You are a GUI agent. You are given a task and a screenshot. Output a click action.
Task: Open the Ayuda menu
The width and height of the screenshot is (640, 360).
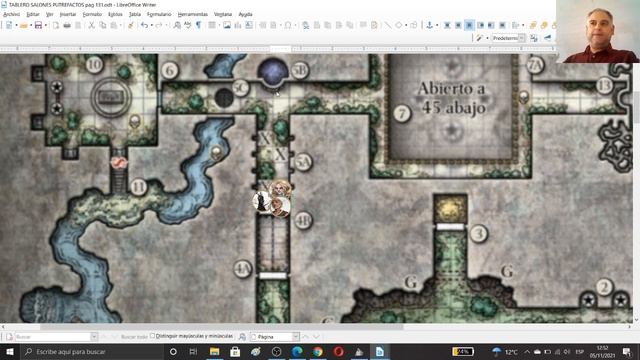pyautogui.click(x=245, y=14)
